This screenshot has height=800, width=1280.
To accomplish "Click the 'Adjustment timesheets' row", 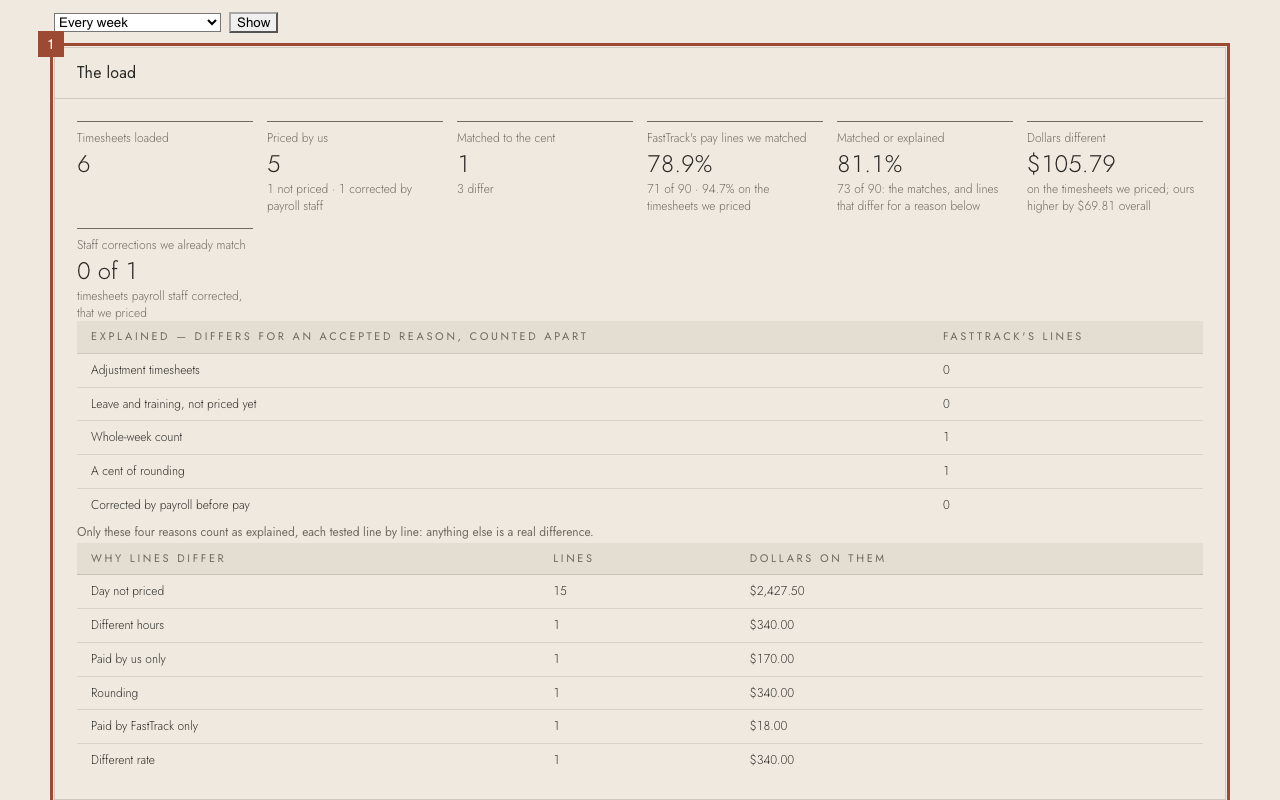I will (640, 370).
